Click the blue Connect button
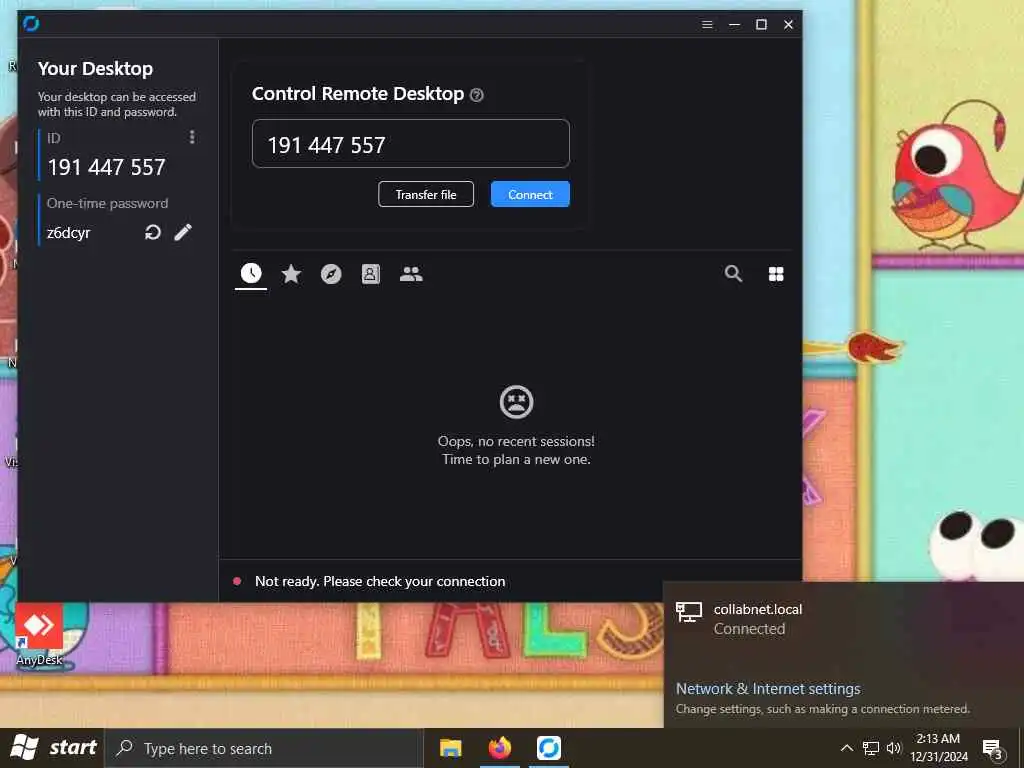1024x768 pixels. (530, 195)
